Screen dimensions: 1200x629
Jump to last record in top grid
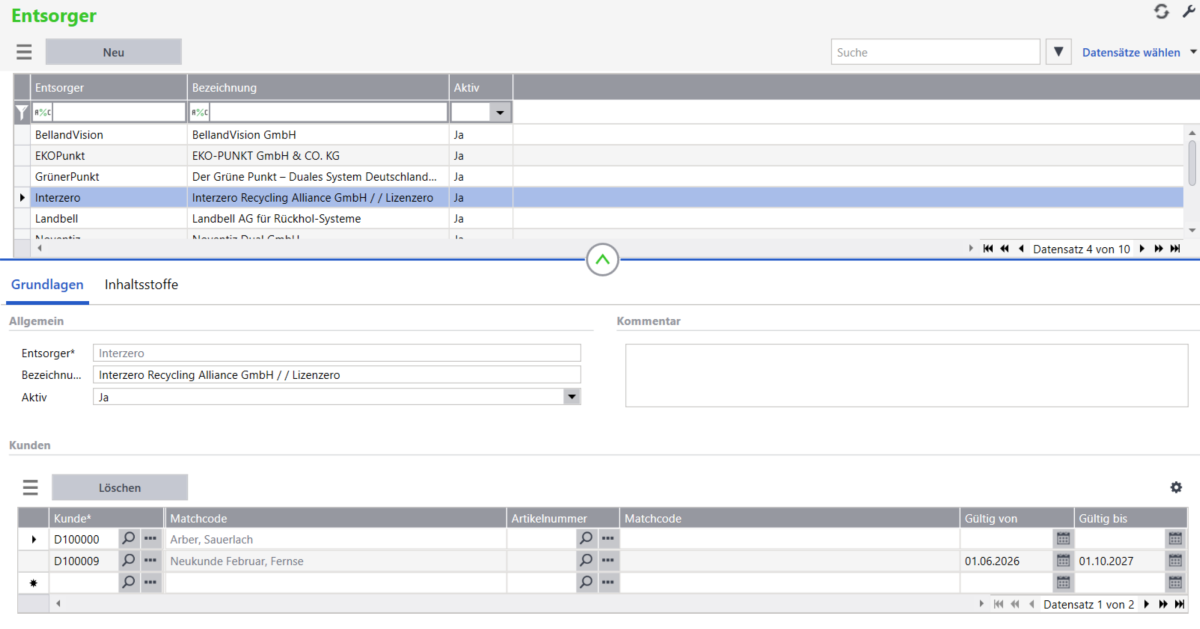coord(1175,249)
